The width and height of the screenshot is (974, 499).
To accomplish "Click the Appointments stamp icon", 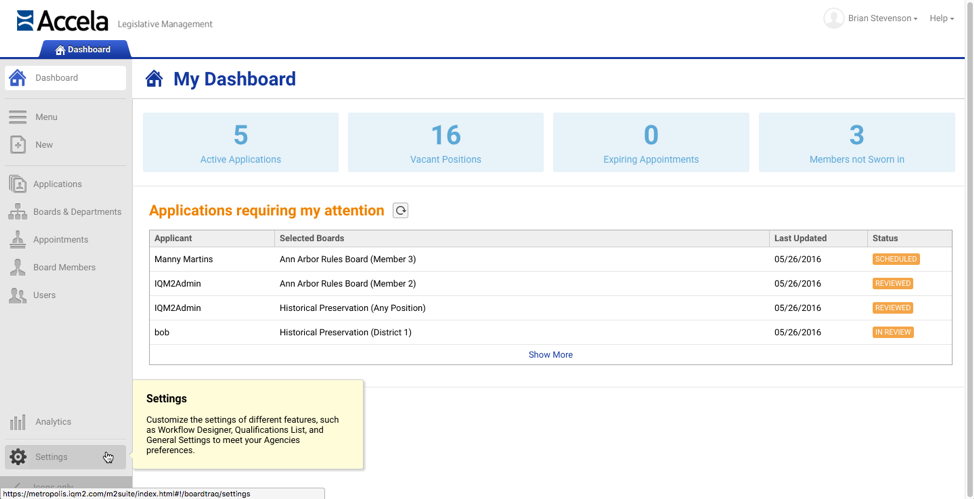I will (17, 240).
